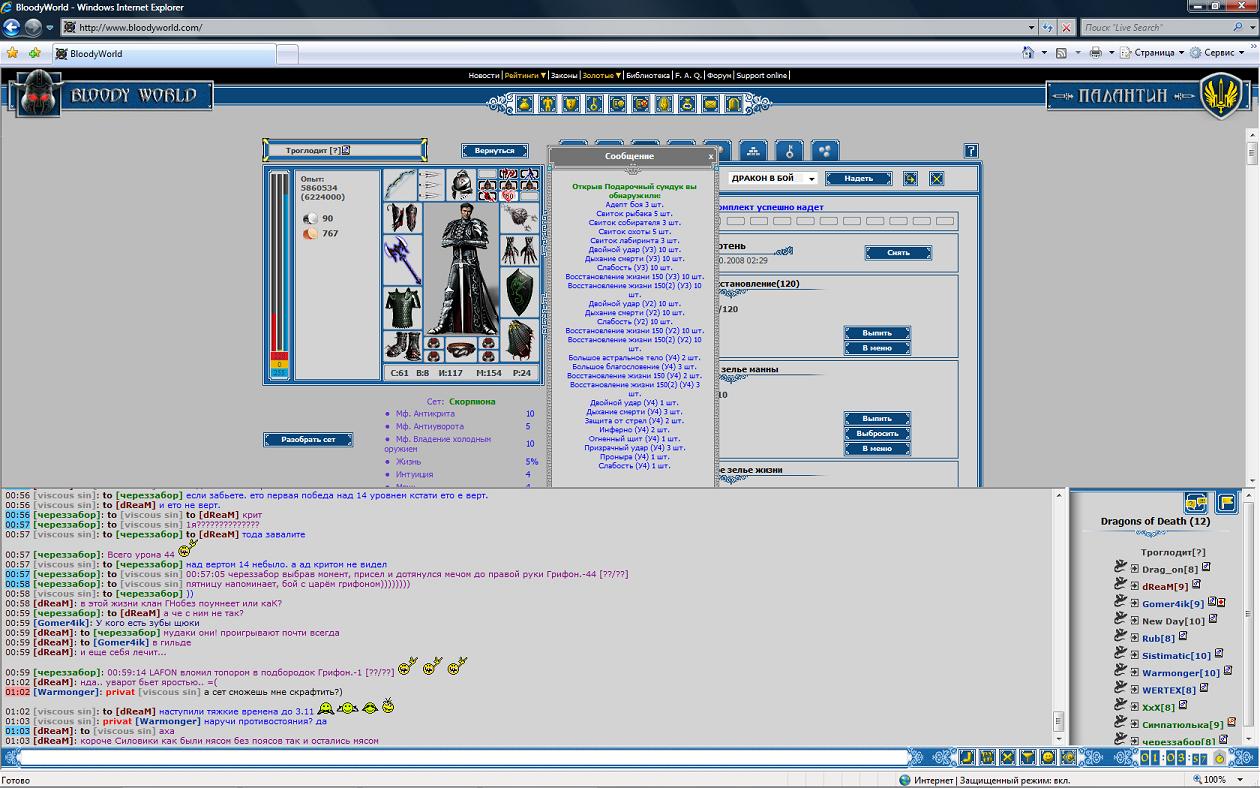Screen dimensions: 1260x788
Task: Open the info icon next to dReaM[9]
Action: (1196, 585)
